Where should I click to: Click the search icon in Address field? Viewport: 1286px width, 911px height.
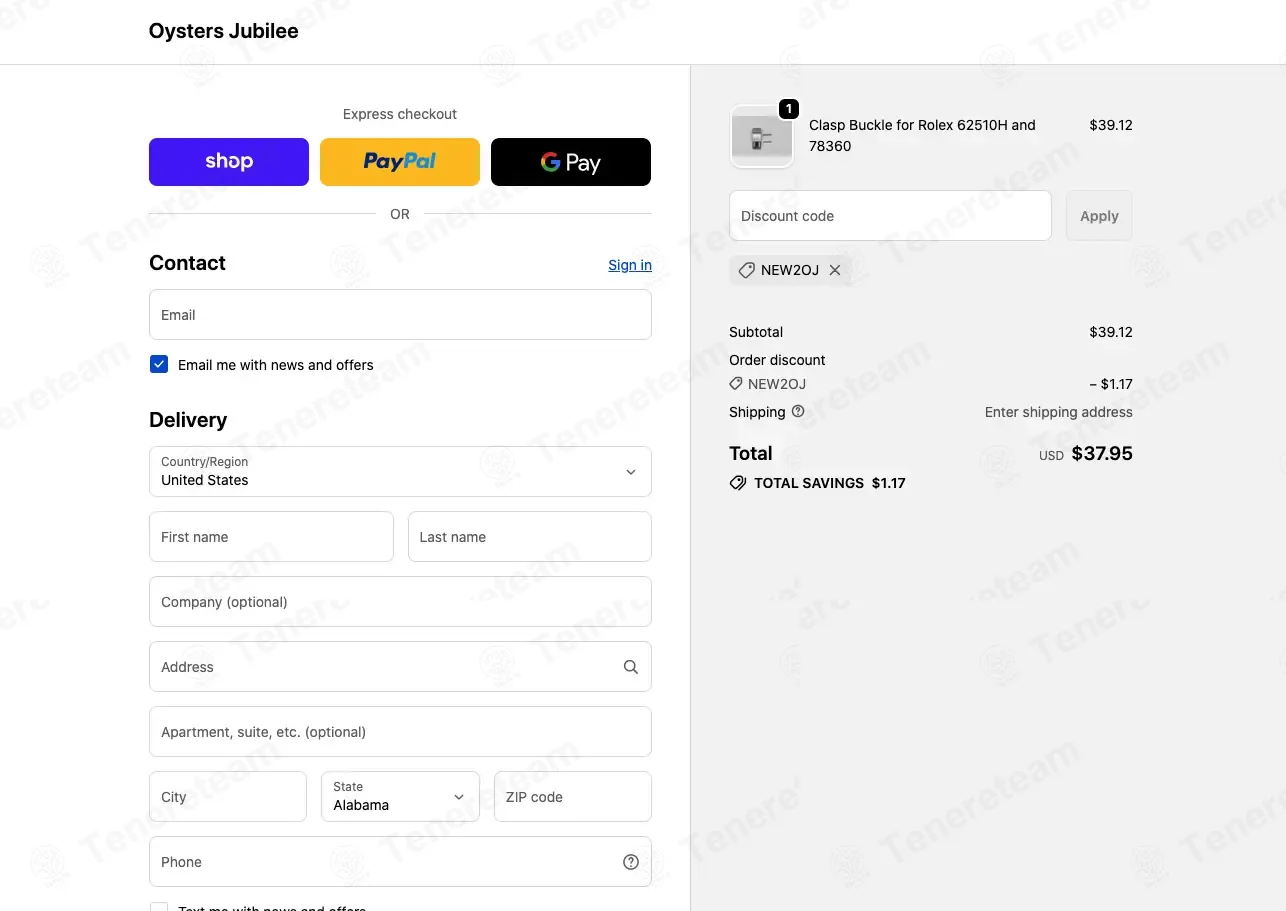(630, 667)
